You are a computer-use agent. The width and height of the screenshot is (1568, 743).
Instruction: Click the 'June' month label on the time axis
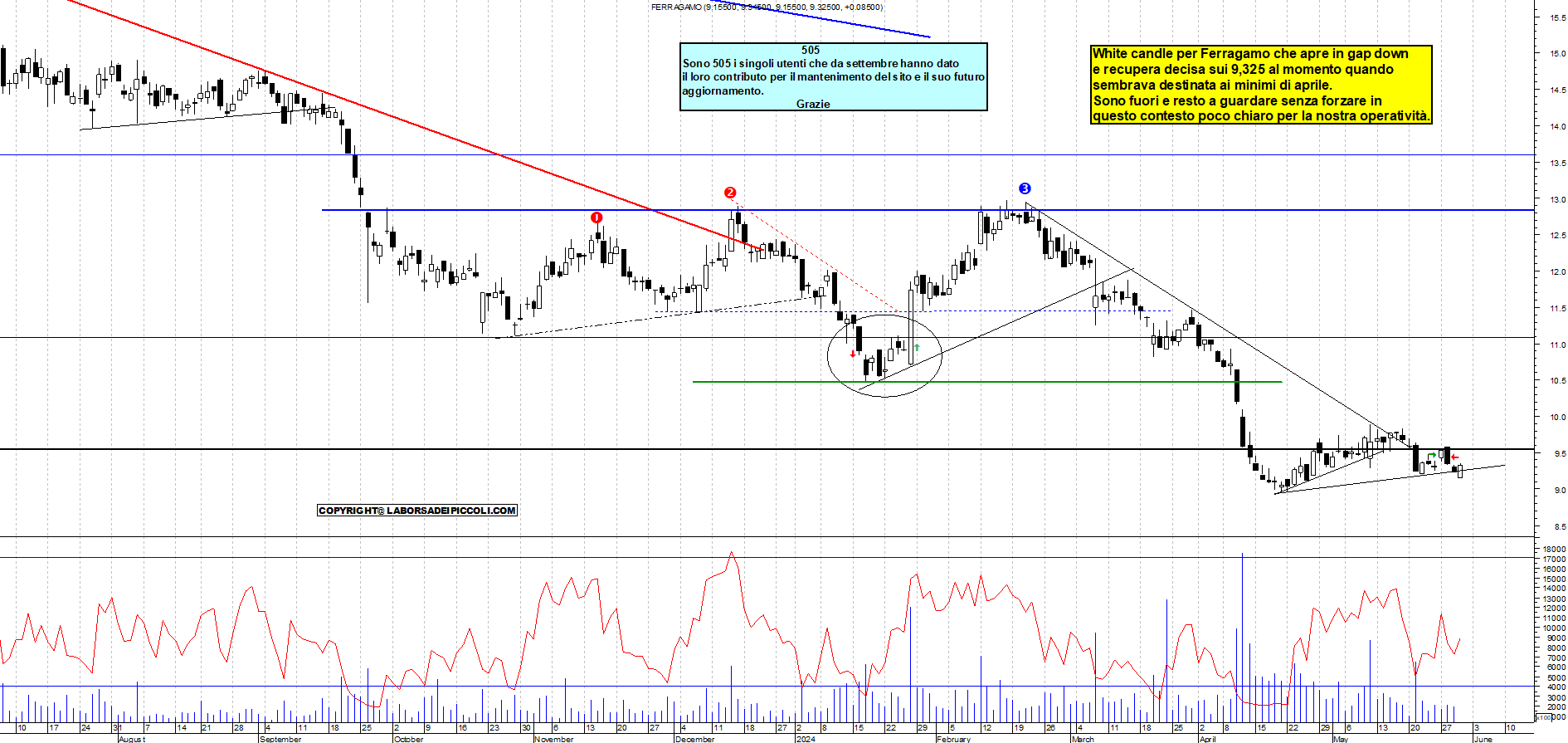tap(1483, 739)
